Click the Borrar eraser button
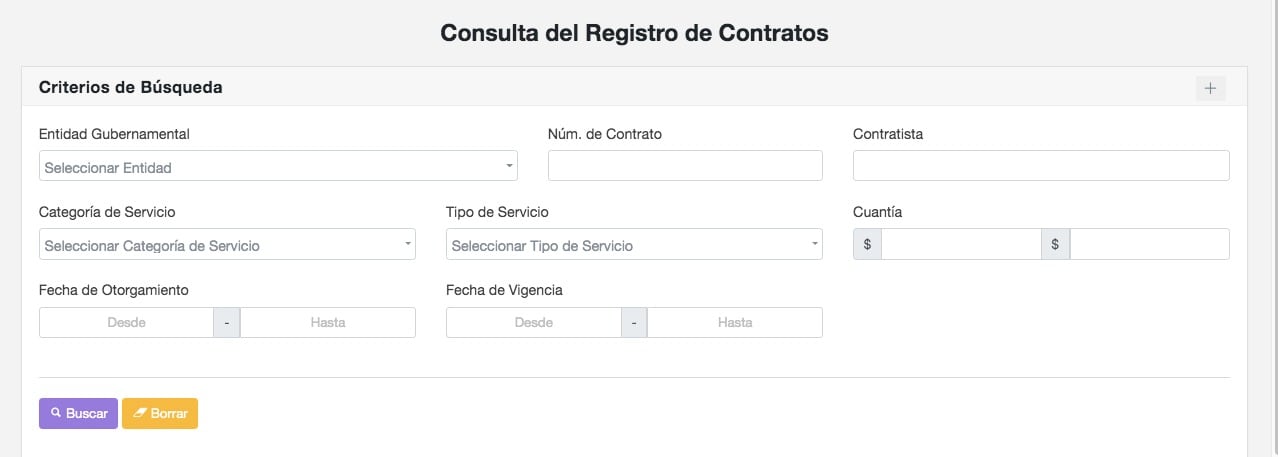The image size is (1278, 457). click(x=160, y=413)
